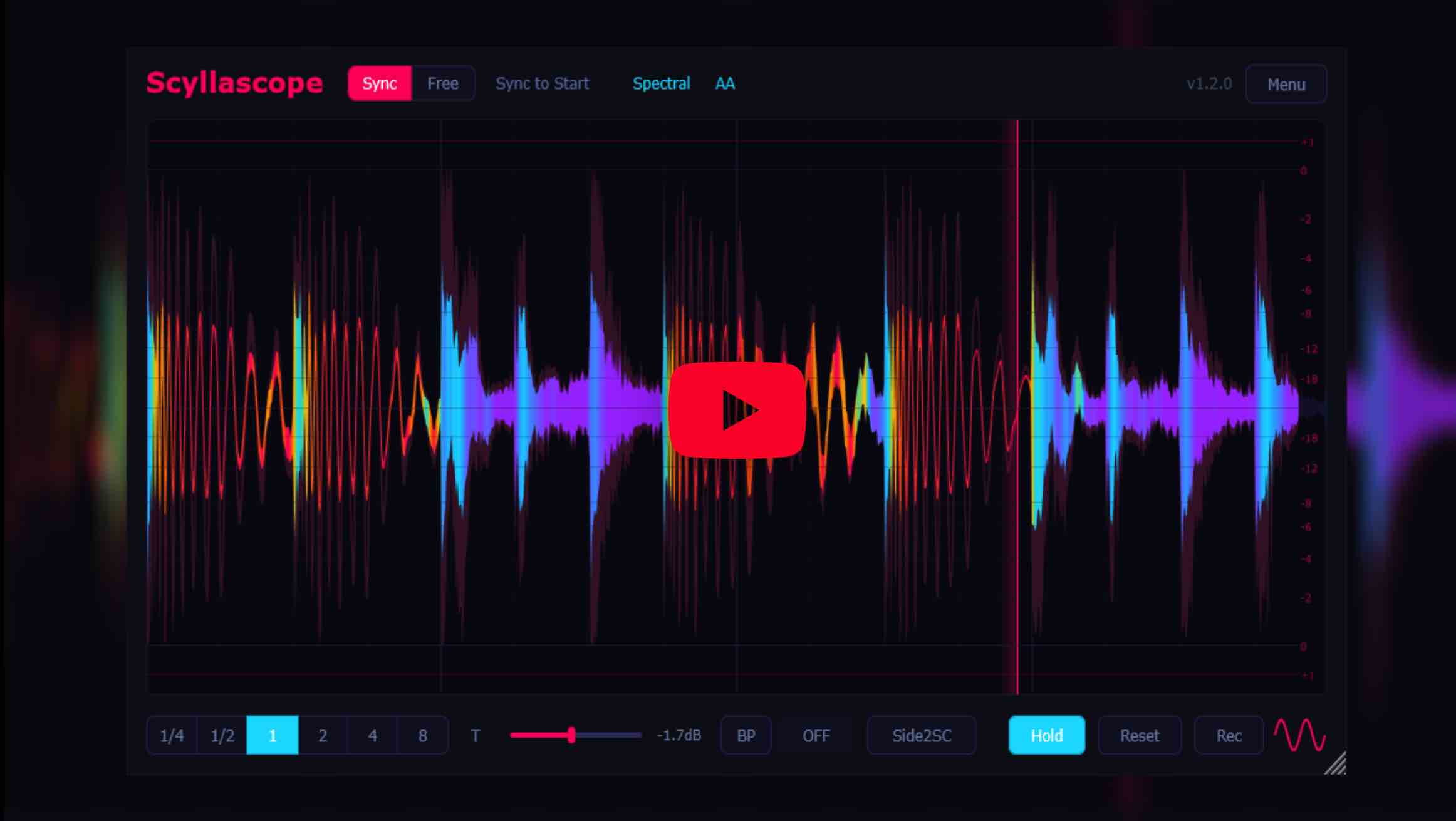Click the OFF button
Image resolution: width=1456 pixels, height=821 pixels.
pos(816,735)
